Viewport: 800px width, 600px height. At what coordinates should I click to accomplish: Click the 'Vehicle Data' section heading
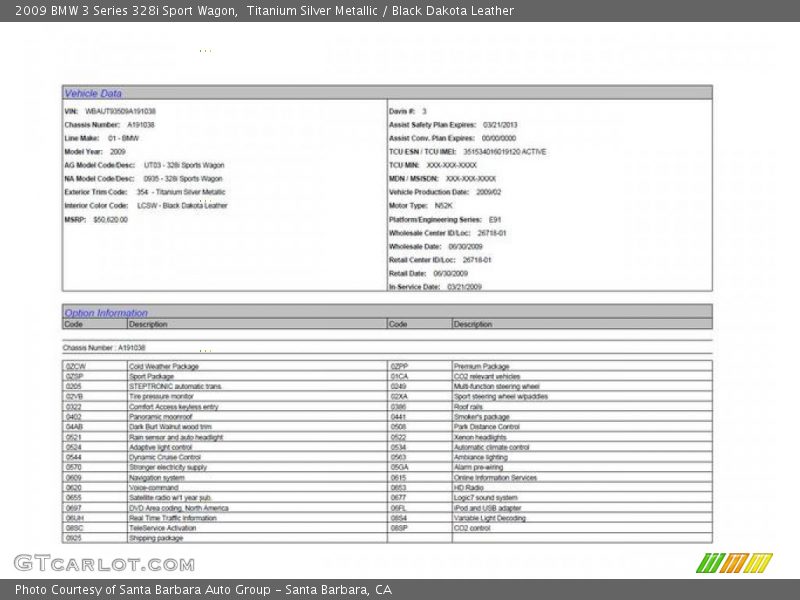(93, 93)
